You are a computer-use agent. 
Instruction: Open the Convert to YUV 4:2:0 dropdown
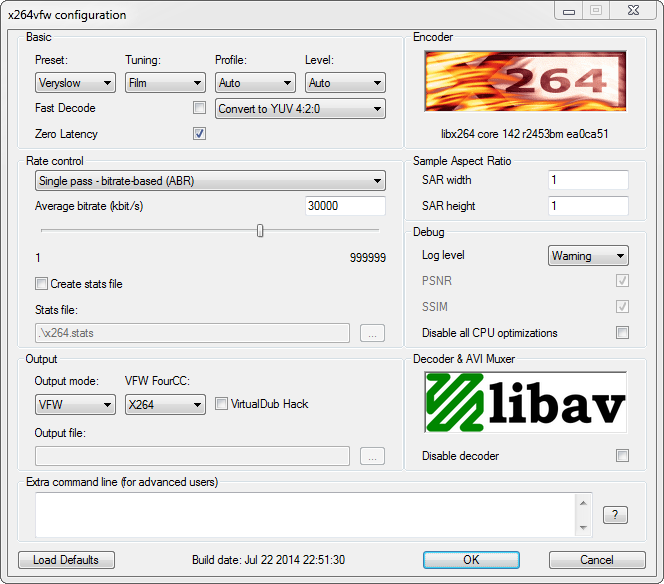pos(300,109)
